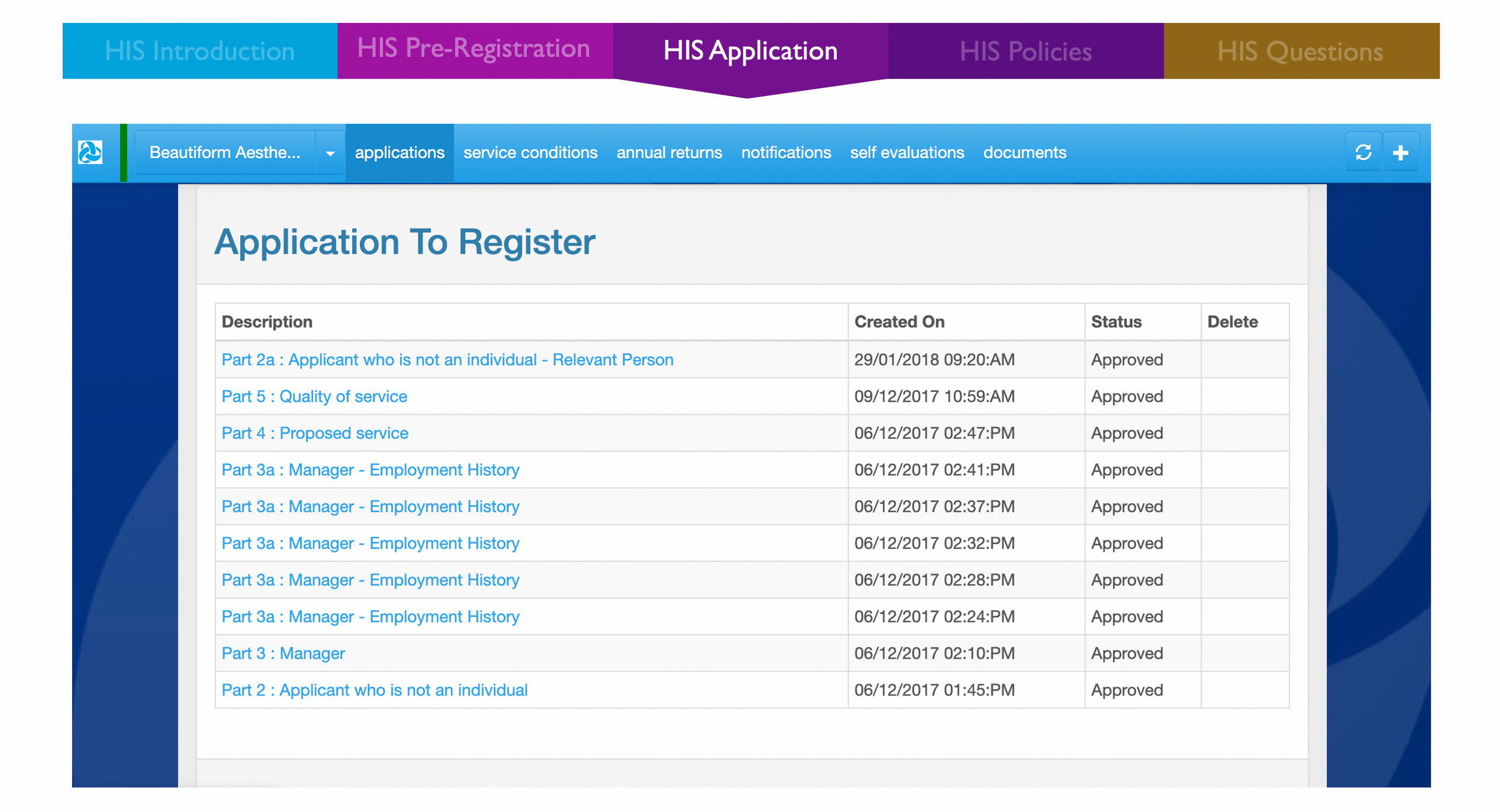1500x812 pixels.
Task: Open annual returns section
Action: (669, 152)
